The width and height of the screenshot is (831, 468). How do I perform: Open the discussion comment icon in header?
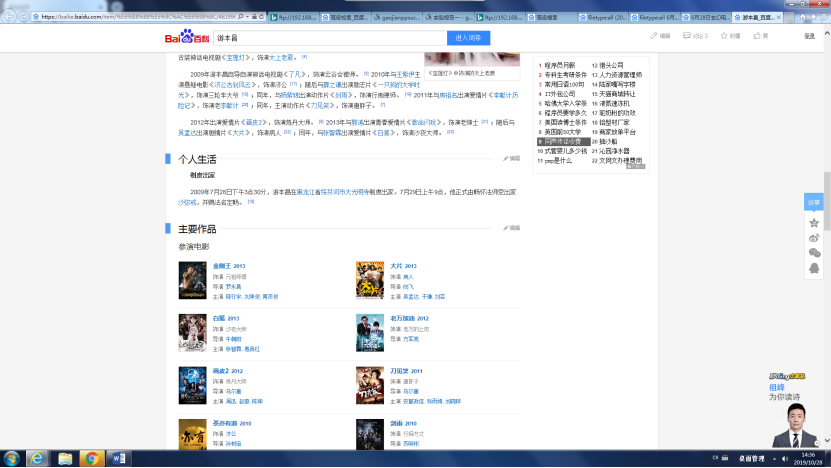click(x=687, y=36)
